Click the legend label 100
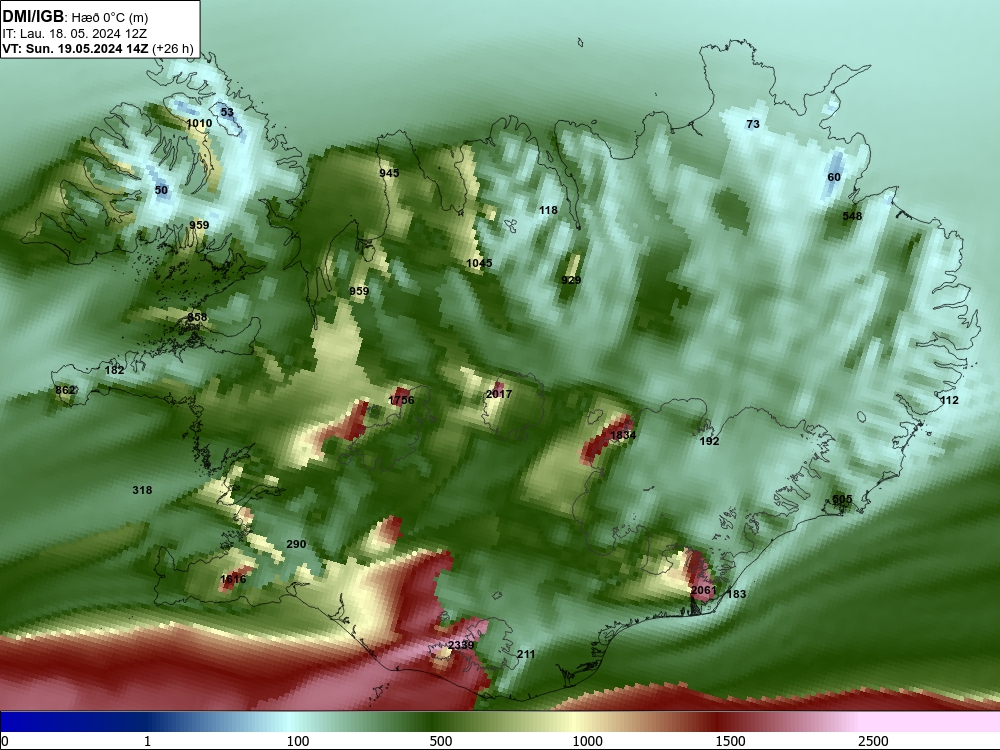1000x750 pixels. click(298, 741)
